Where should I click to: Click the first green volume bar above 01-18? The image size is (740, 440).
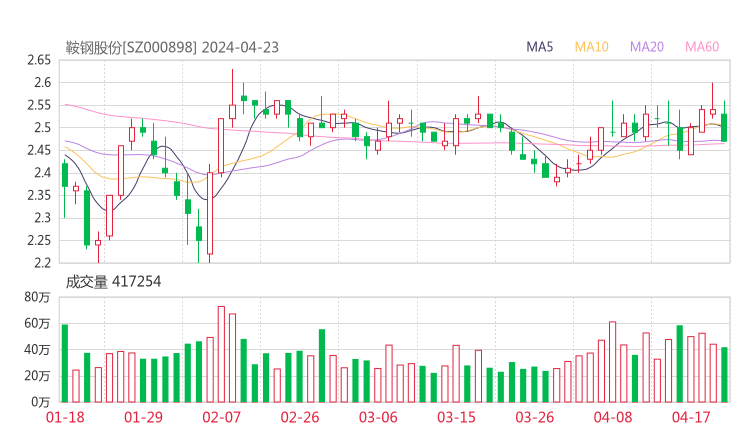point(65,364)
